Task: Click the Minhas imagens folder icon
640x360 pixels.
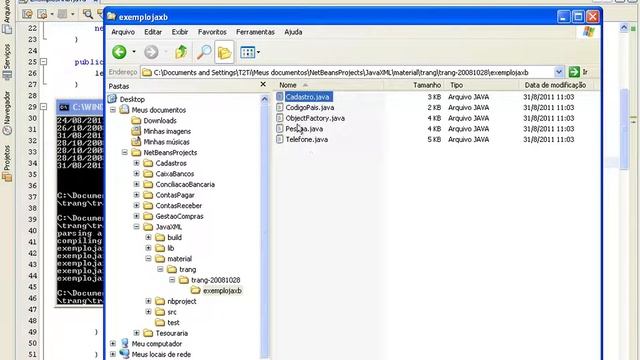Action: (x=136, y=131)
